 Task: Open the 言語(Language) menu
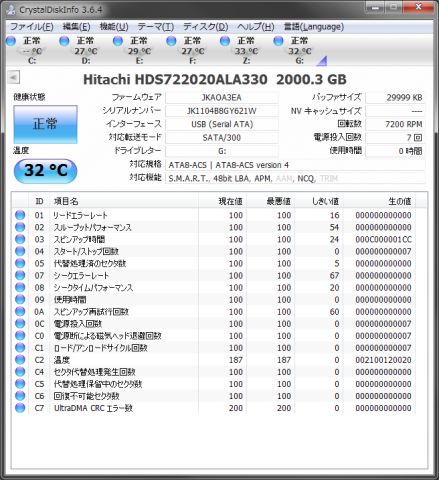click(314, 27)
